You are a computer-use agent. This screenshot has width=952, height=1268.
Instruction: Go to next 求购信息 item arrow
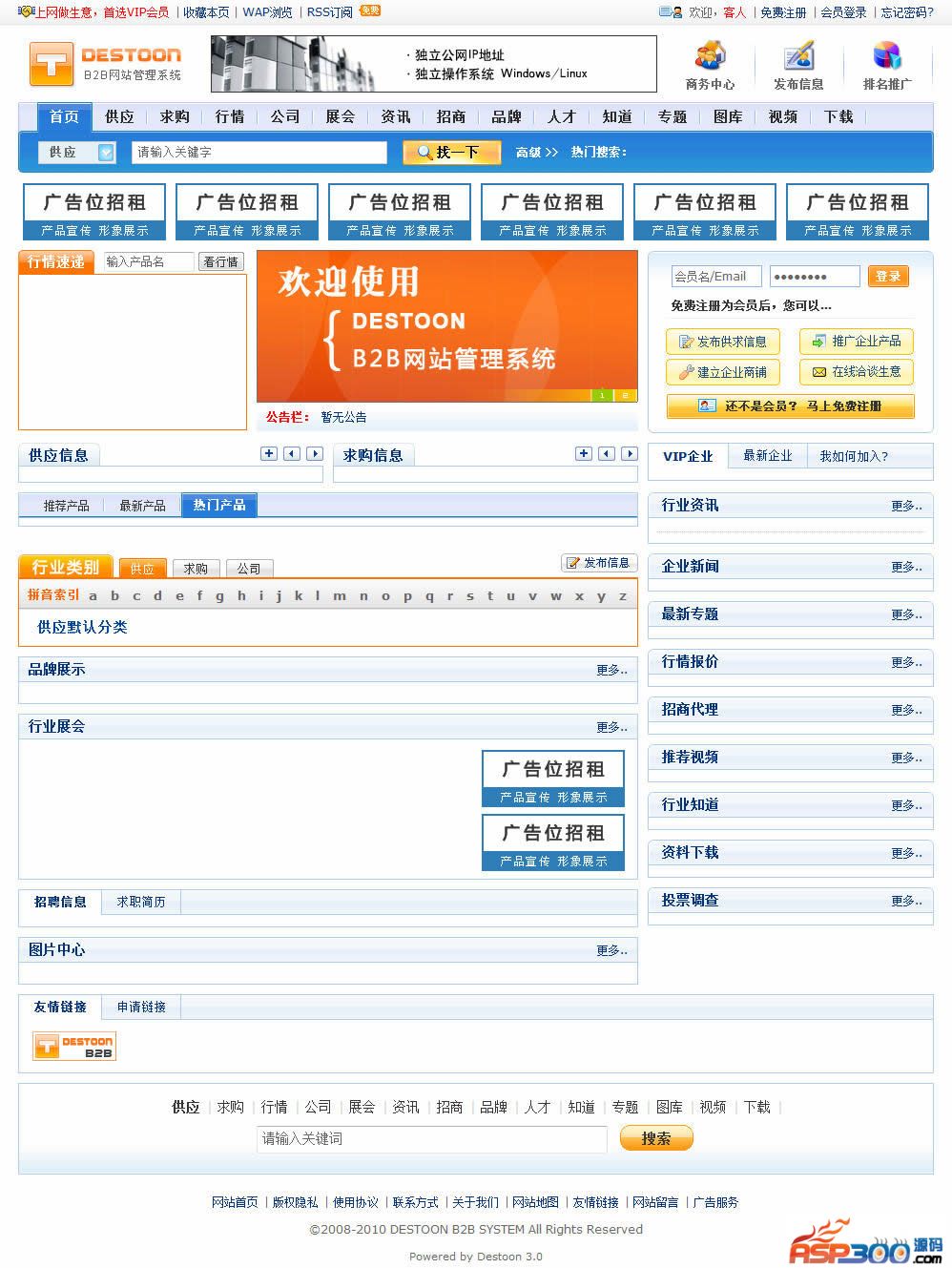[630, 454]
